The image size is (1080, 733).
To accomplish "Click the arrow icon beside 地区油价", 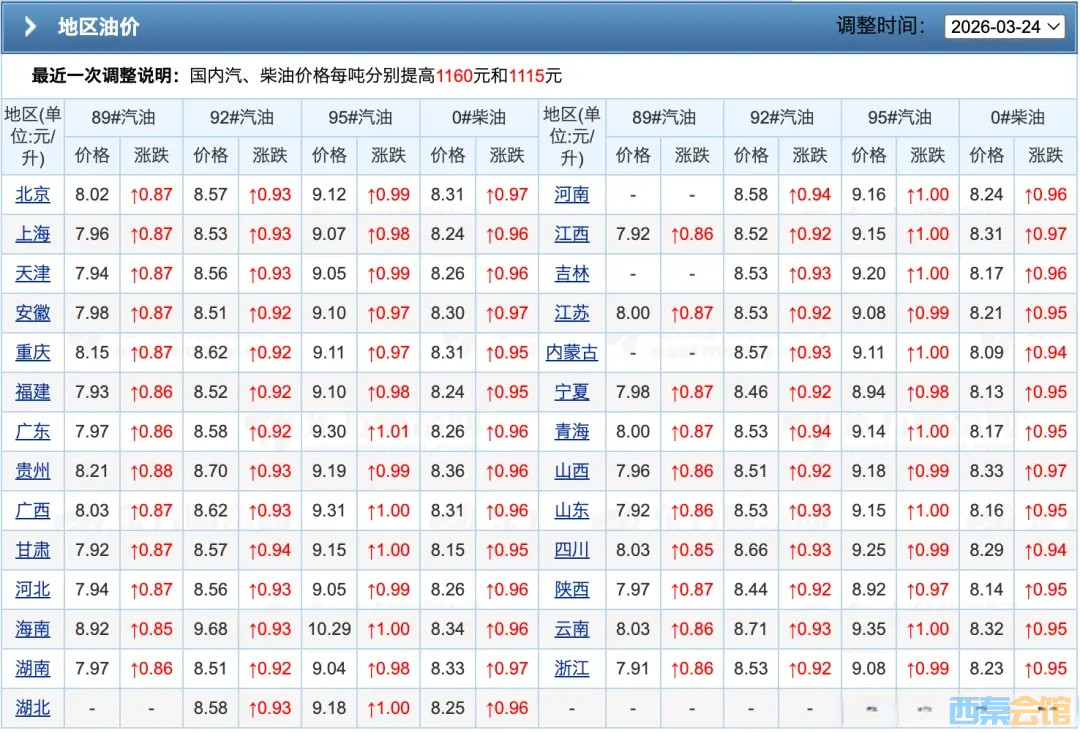I will [x=31, y=27].
